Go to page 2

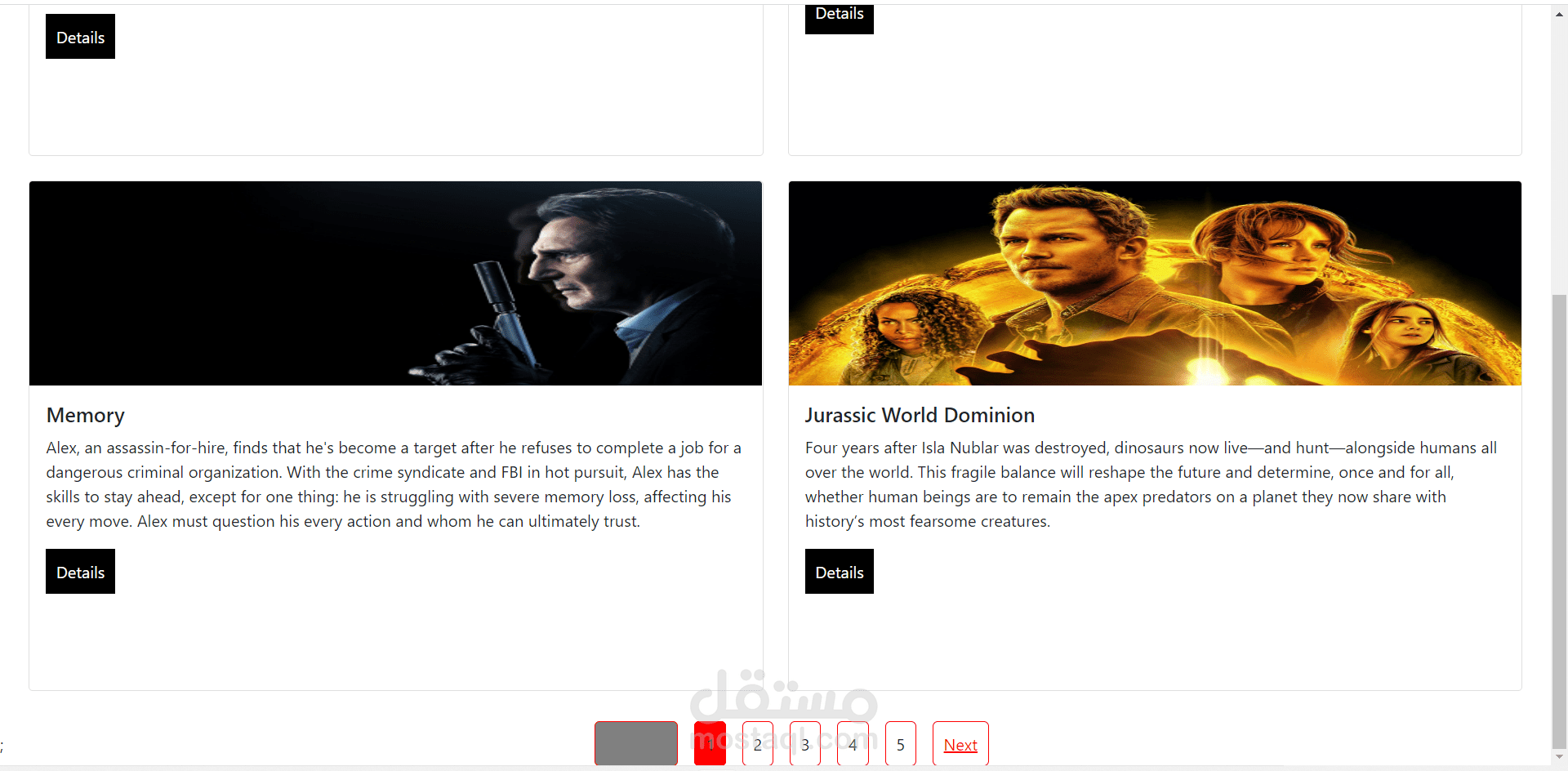click(758, 744)
